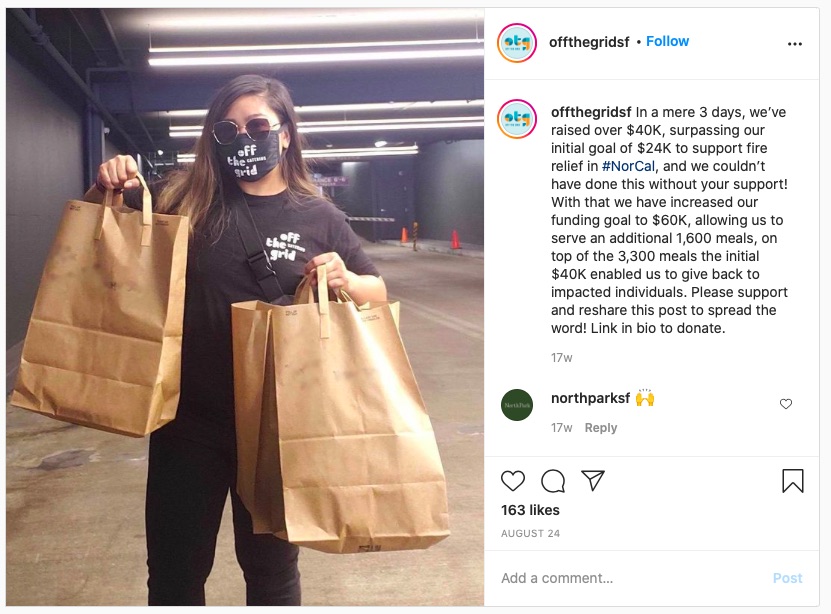
Task: Open the northparksf username link
Action: [x=590, y=398]
